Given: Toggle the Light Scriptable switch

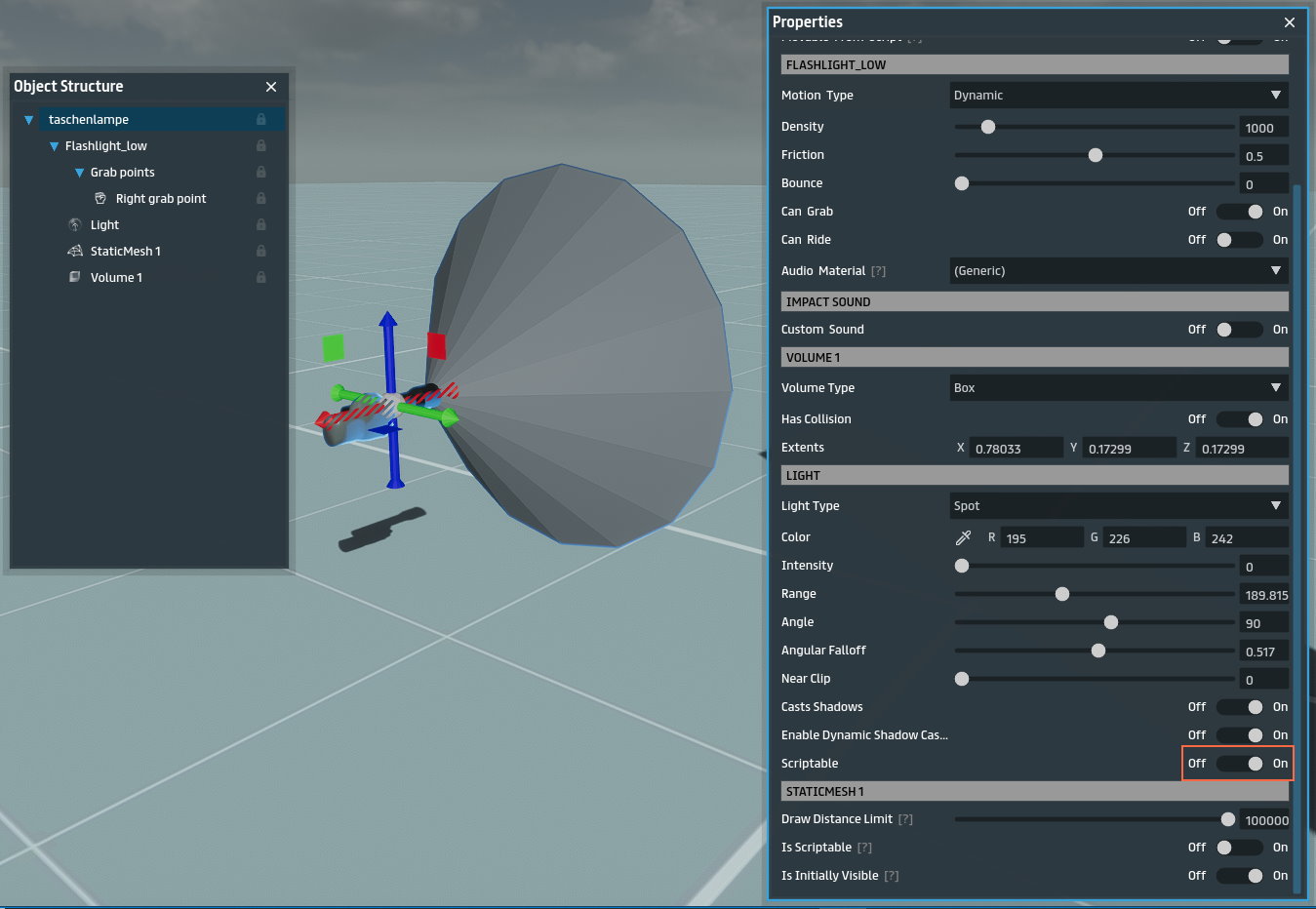Looking at the screenshot, I should (1240, 764).
